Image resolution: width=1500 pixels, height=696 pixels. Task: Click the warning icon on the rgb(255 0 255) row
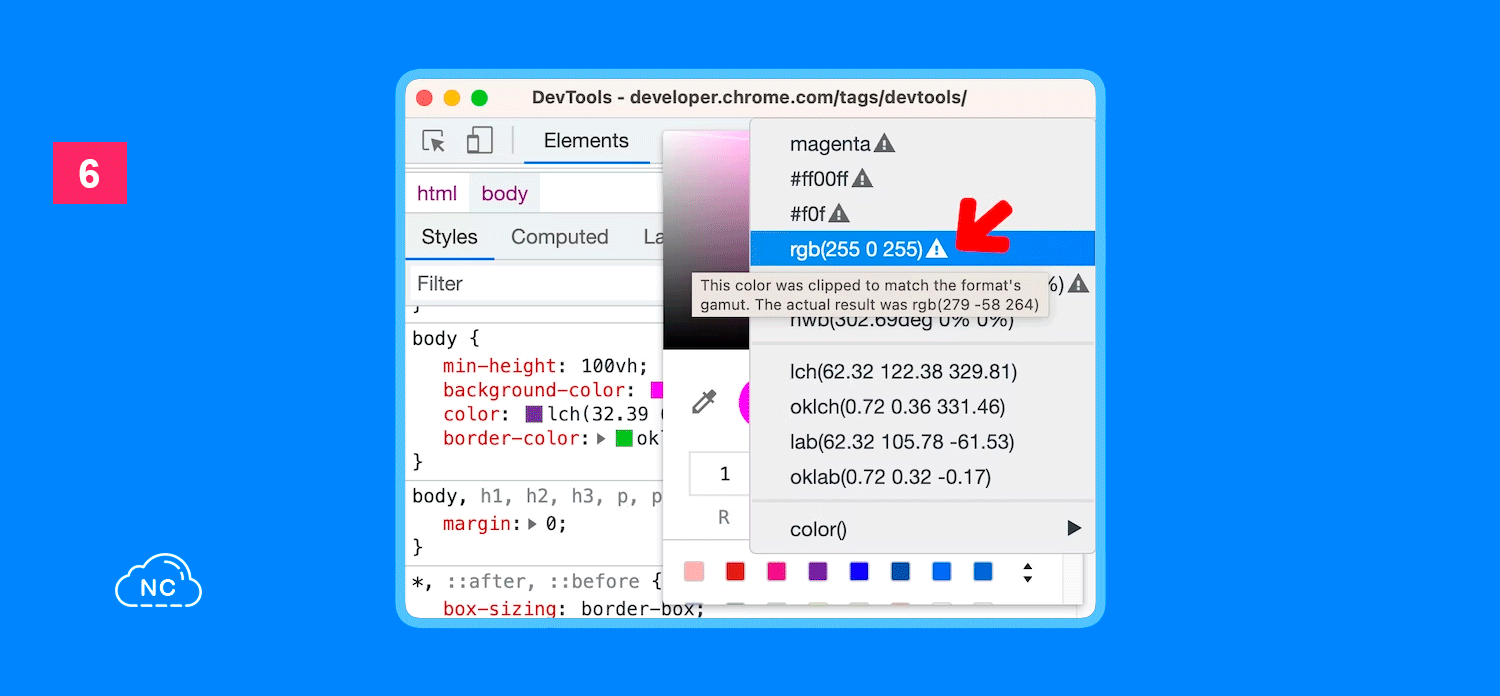[936, 249]
